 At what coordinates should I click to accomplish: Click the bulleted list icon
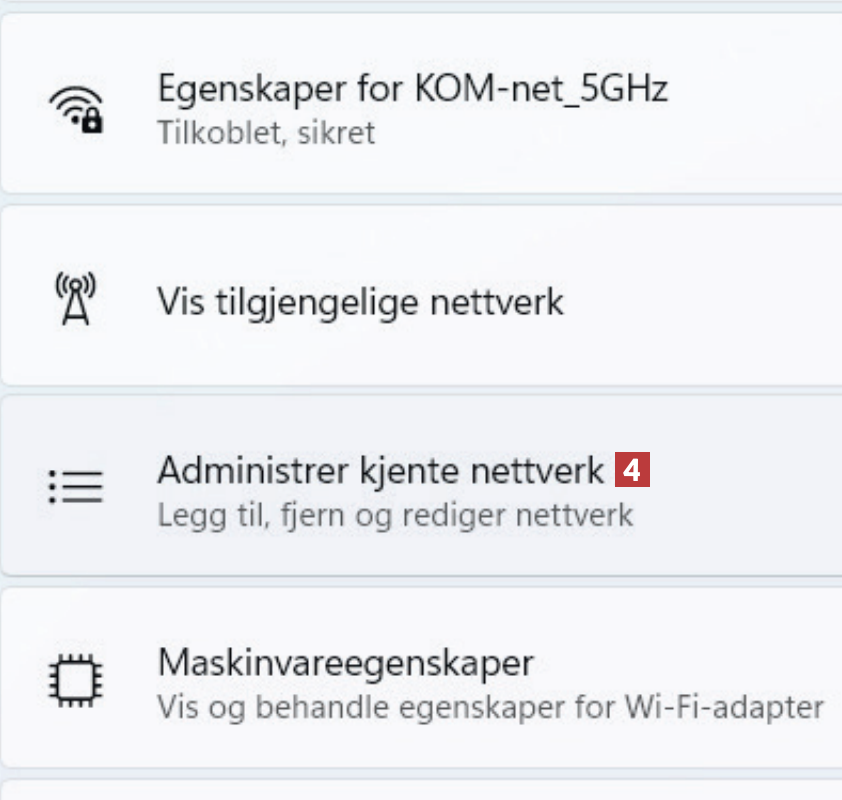point(76,486)
